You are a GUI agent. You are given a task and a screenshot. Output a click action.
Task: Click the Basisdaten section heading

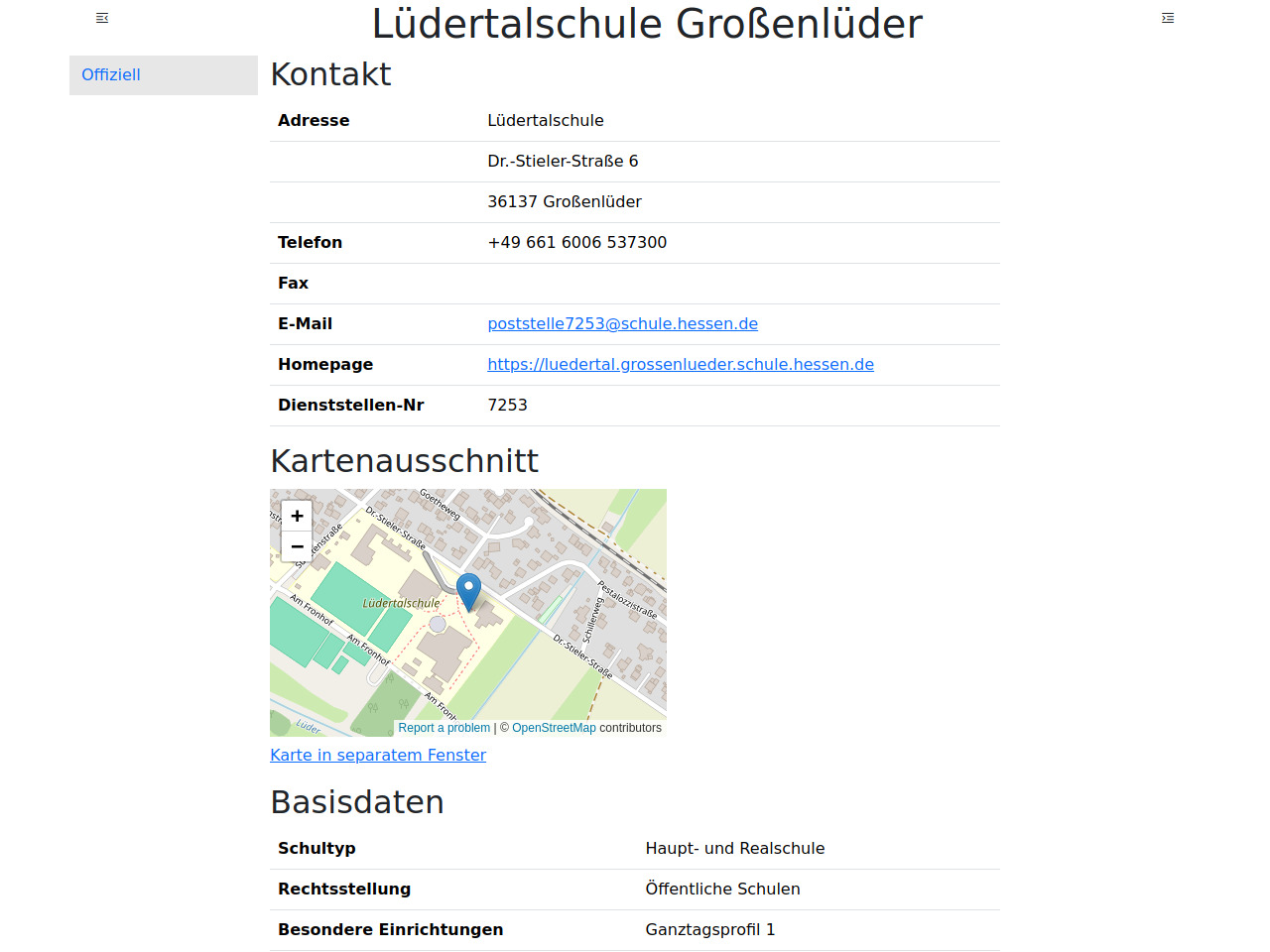click(357, 802)
